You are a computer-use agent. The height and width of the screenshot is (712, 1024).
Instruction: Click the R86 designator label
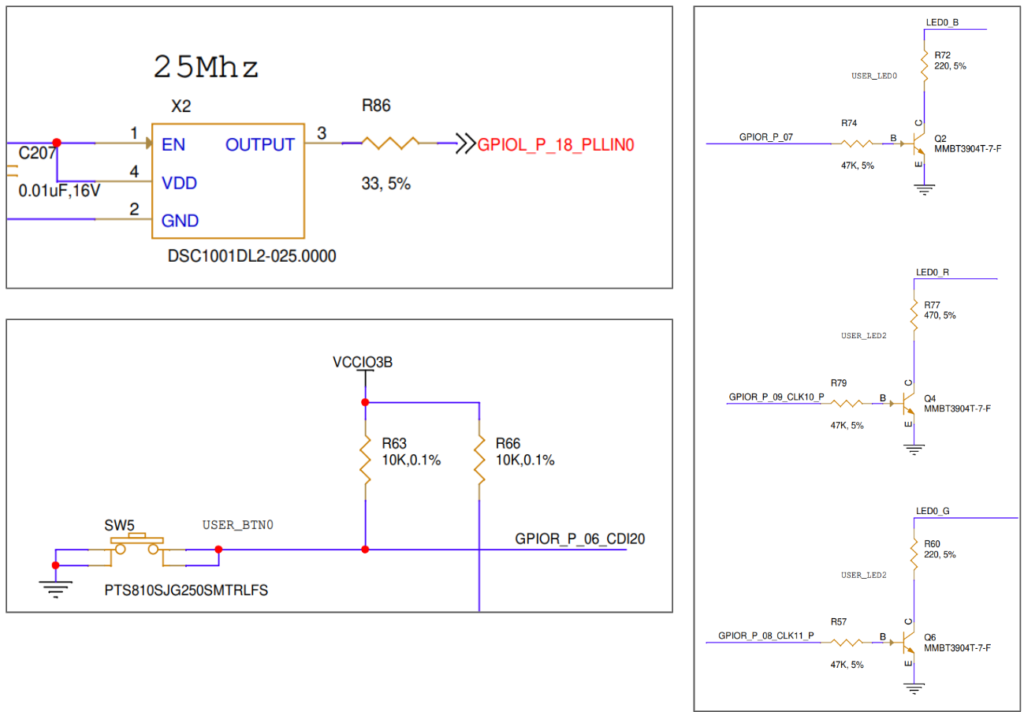pos(376,106)
